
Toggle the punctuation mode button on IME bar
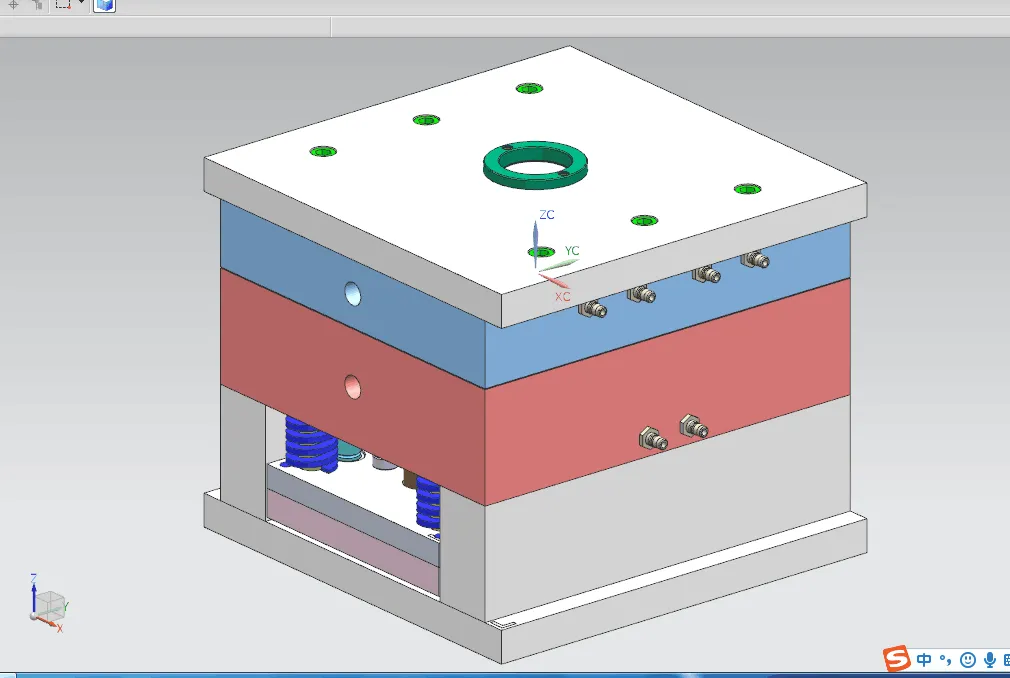(945, 659)
